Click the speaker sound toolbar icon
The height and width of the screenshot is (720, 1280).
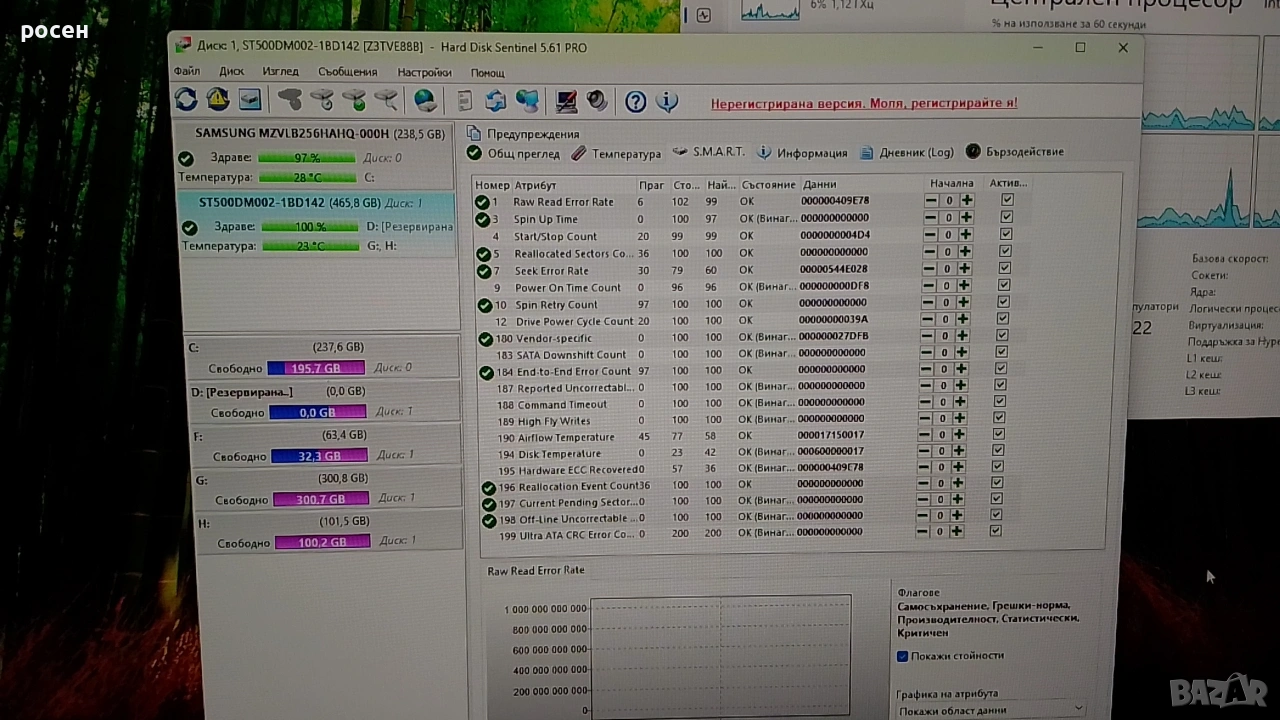coord(598,101)
